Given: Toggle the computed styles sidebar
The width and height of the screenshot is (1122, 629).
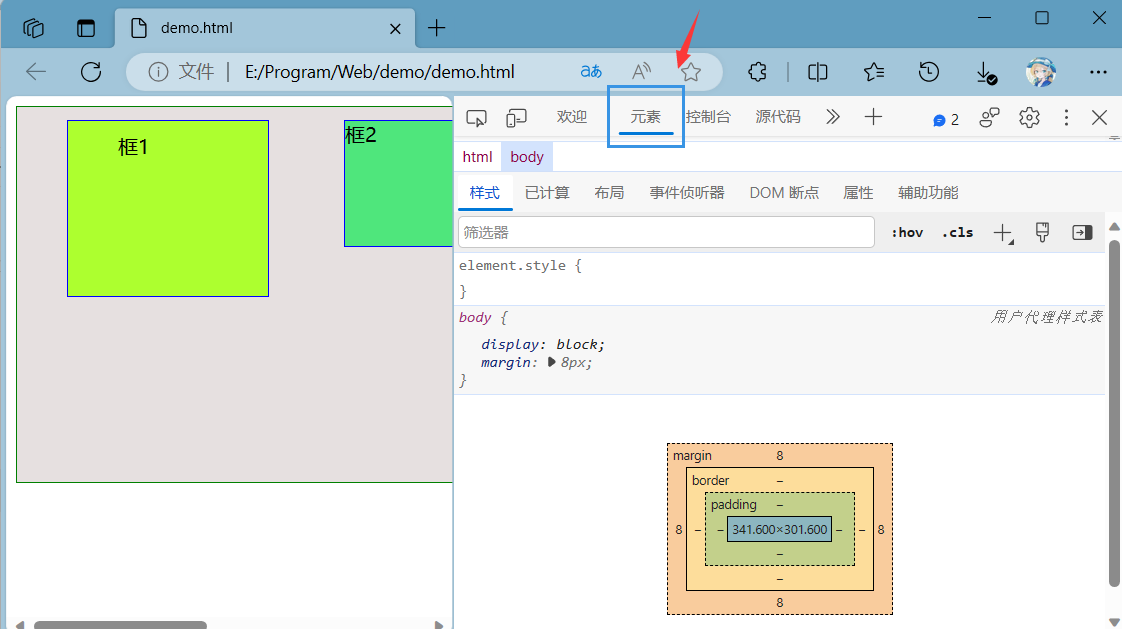Looking at the screenshot, I should point(1082,233).
